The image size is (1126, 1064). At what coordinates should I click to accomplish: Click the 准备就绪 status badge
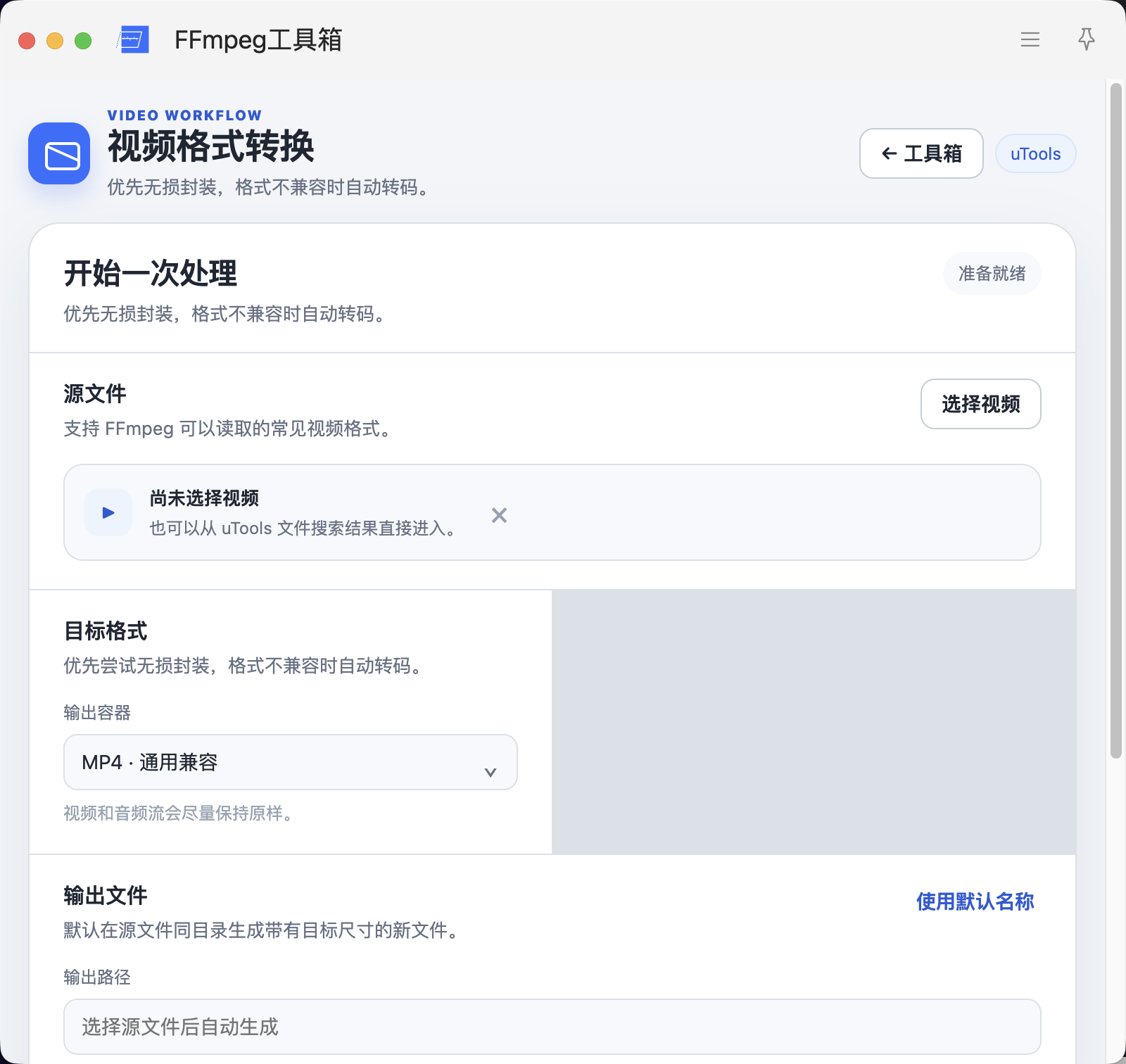click(992, 274)
